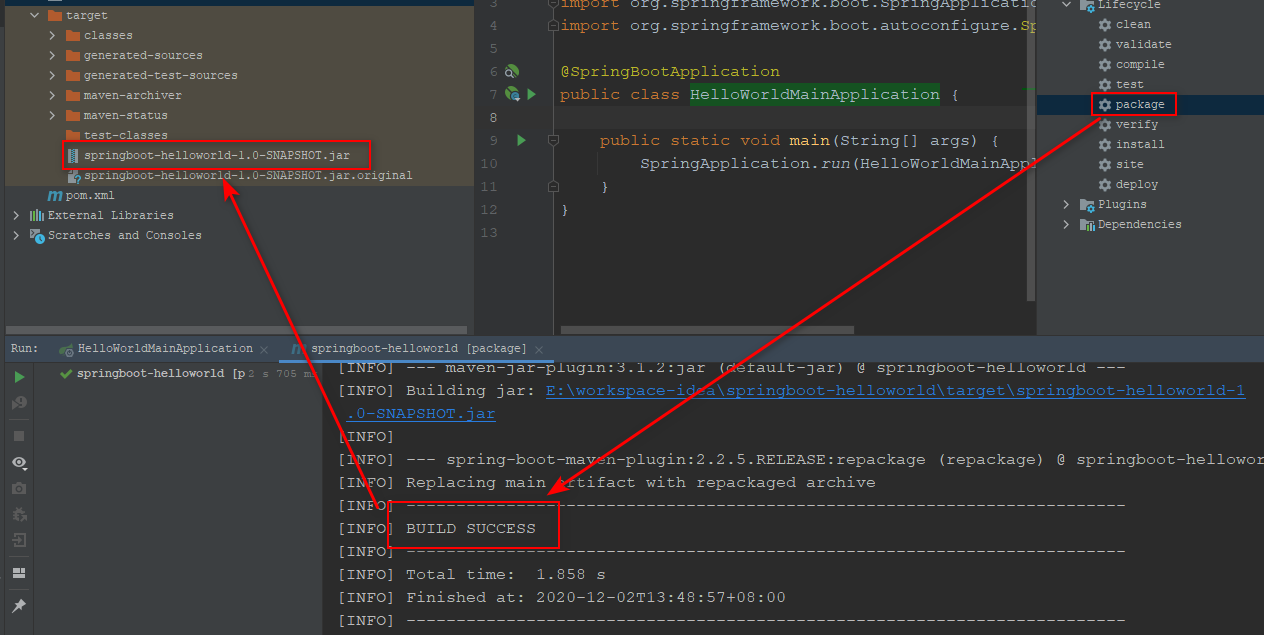Viewport: 1264px width, 635px height.
Task: Click the 'main' method name in editor
Action: point(809,141)
